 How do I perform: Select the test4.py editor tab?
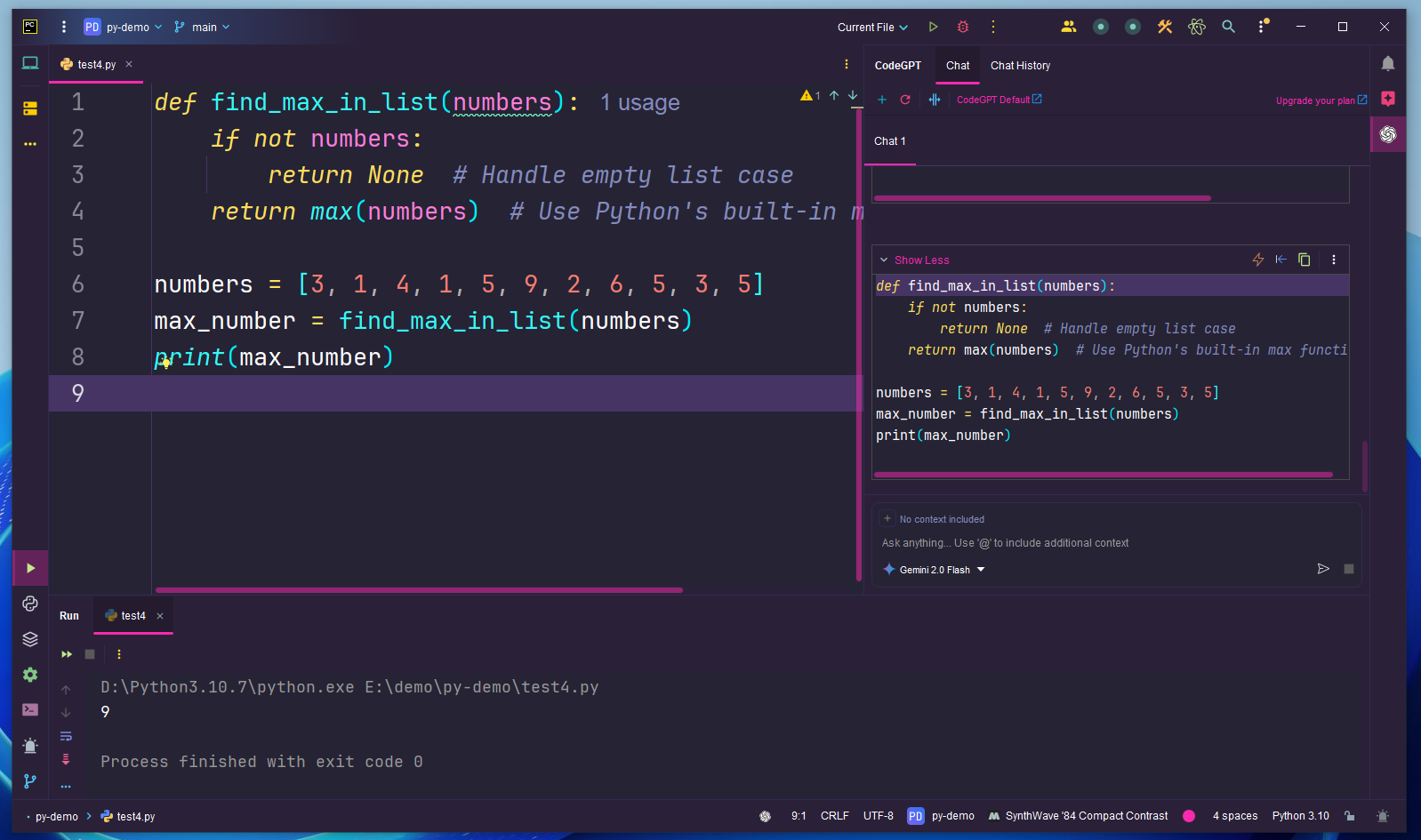click(x=96, y=65)
